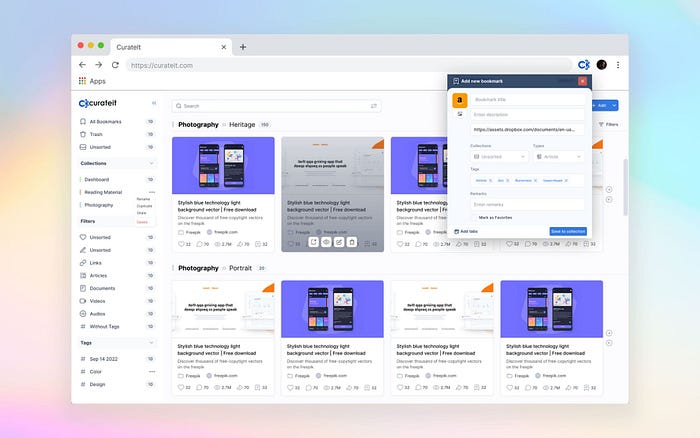Screen dimensions: 700x438
Task: Click the Enter remarks field
Action: [x=527, y=204]
